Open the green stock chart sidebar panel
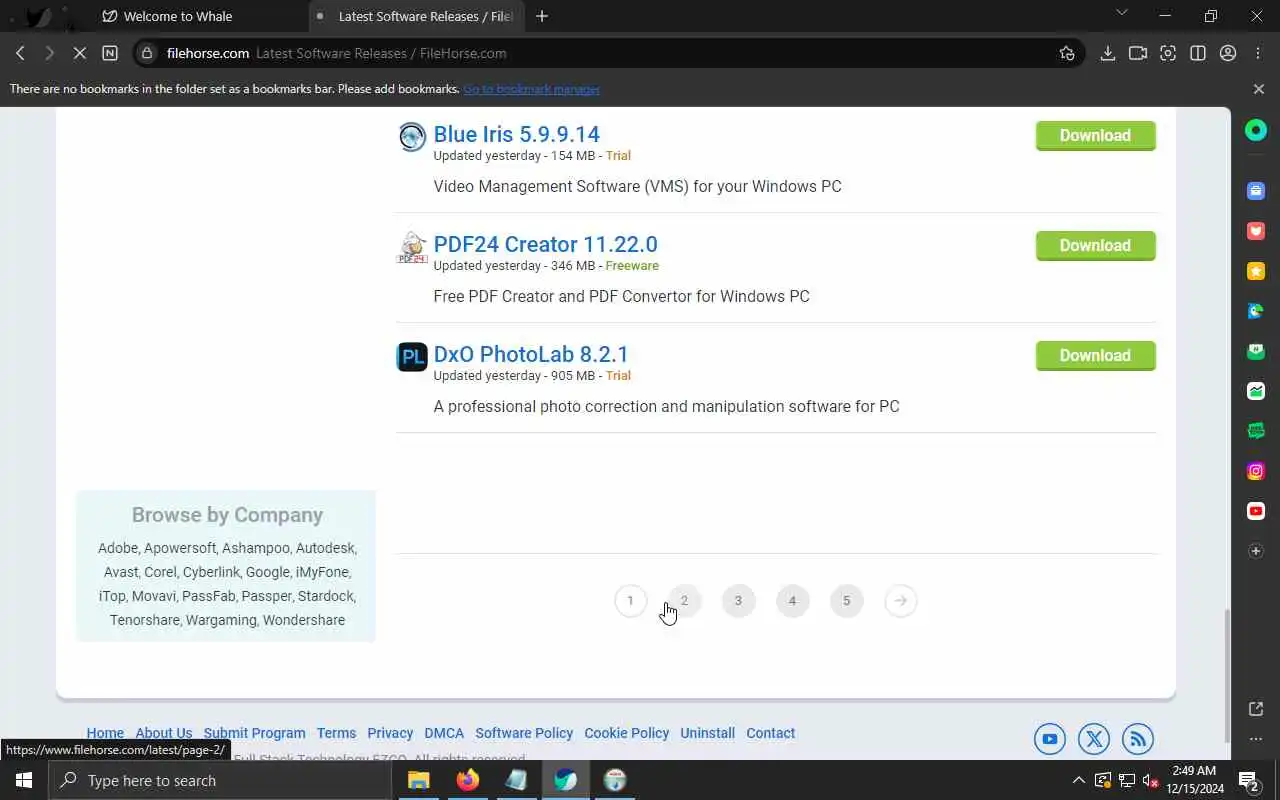Viewport: 1280px width, 800px height. 1256,391
